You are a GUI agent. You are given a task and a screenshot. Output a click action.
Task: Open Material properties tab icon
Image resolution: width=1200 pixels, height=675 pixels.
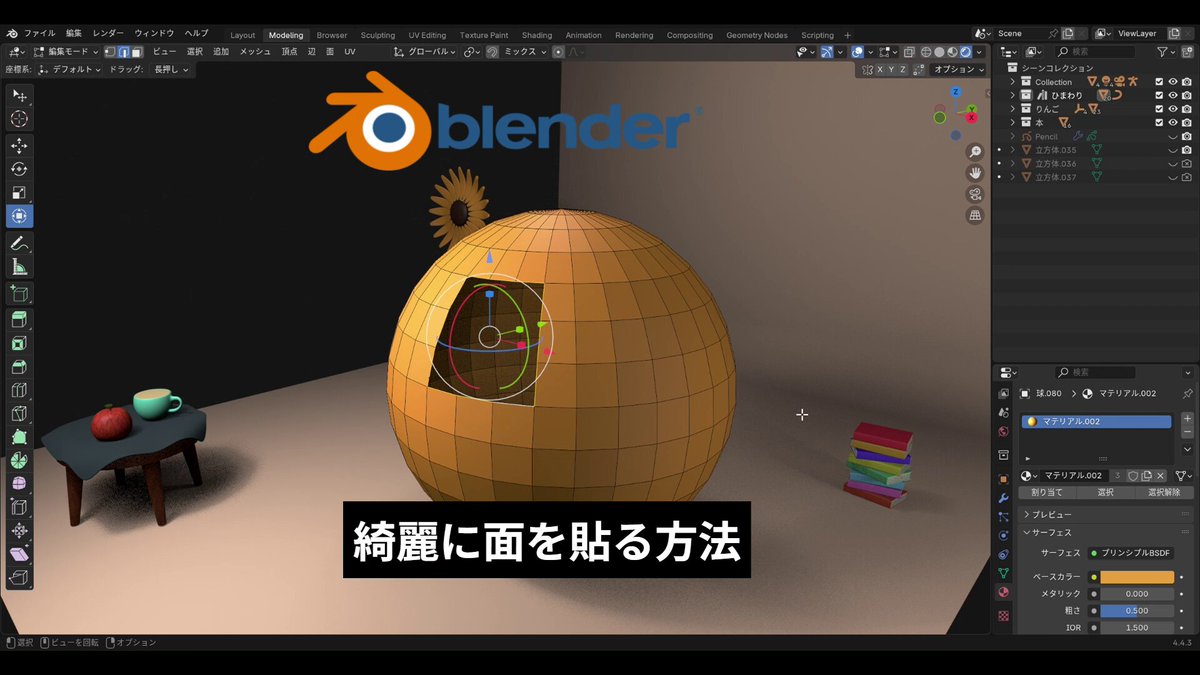(x=1003, y=593)
